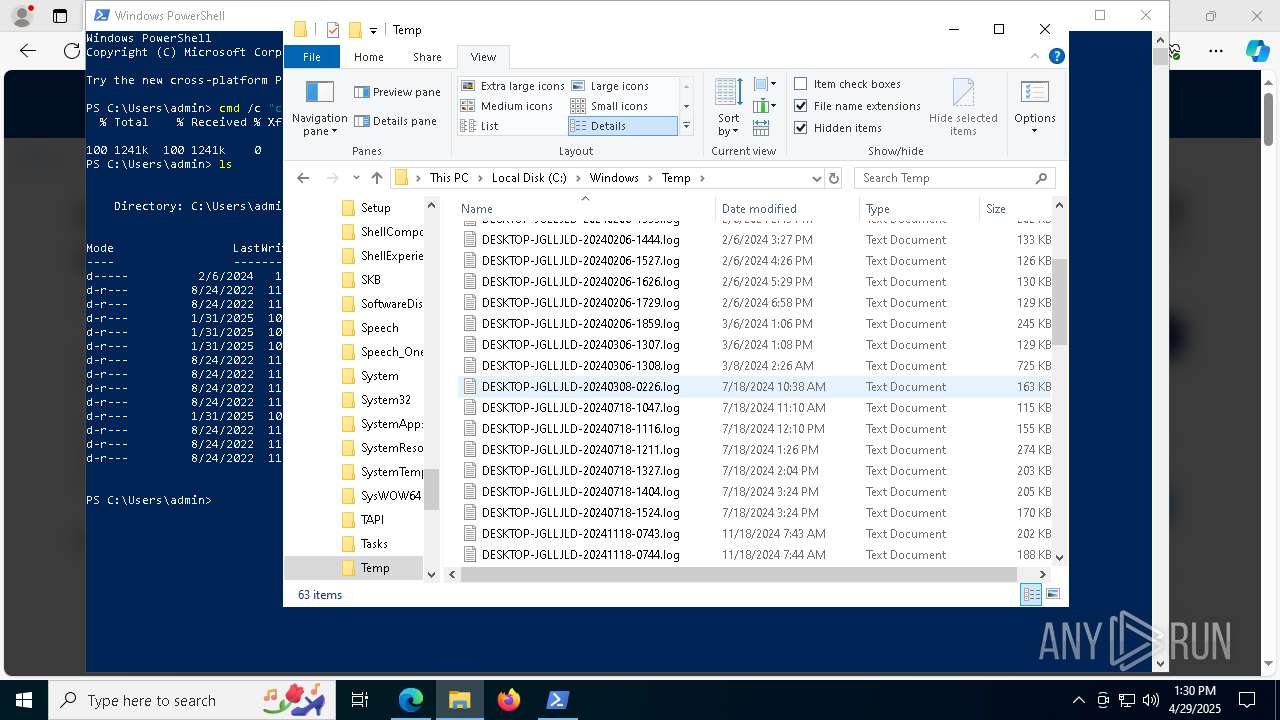1280x720 pixels.
Task: Click Hide selected items button
Action: coord(963,107)
